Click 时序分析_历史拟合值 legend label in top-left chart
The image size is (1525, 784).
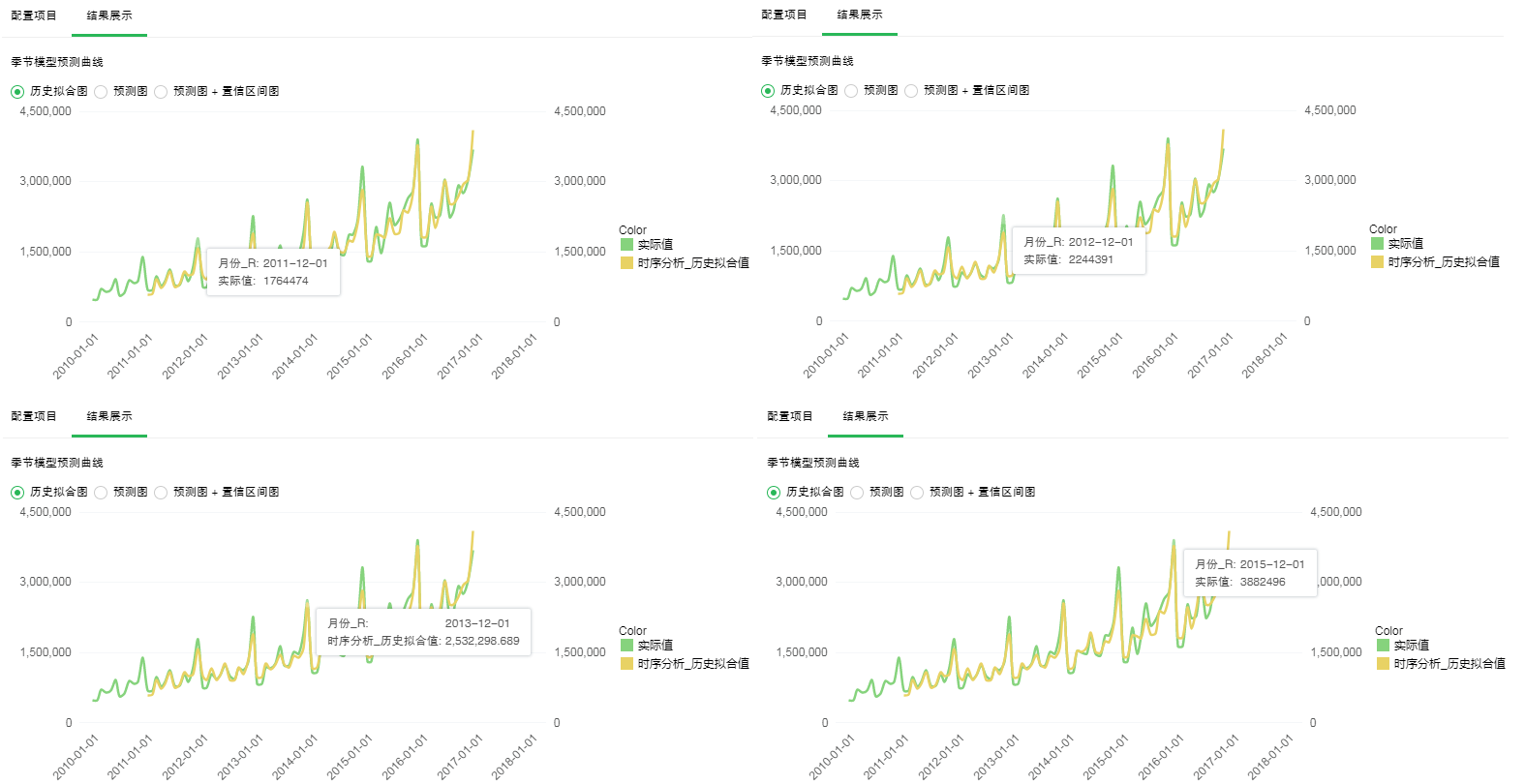point(693,263)
